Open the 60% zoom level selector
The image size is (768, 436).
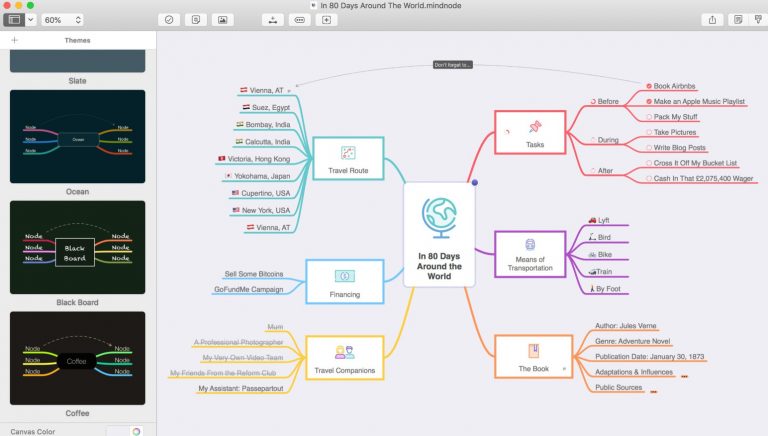[x=62, y=20]
